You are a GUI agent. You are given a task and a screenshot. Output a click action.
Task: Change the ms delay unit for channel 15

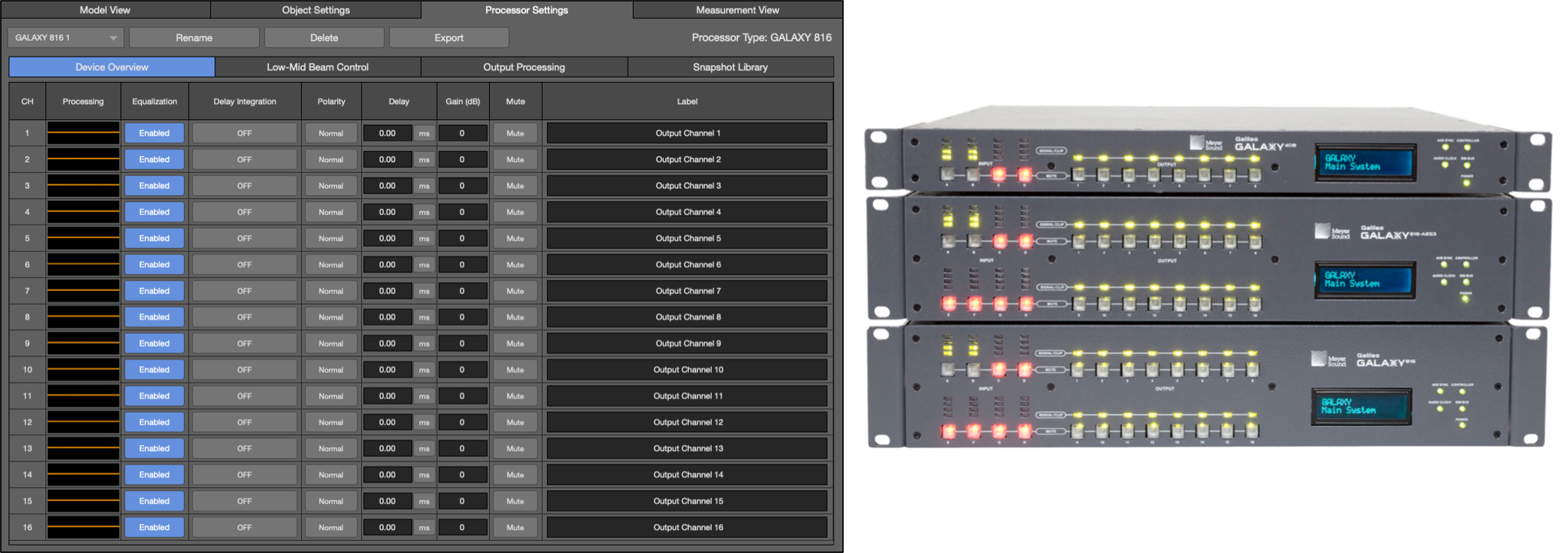click(424, 501)
